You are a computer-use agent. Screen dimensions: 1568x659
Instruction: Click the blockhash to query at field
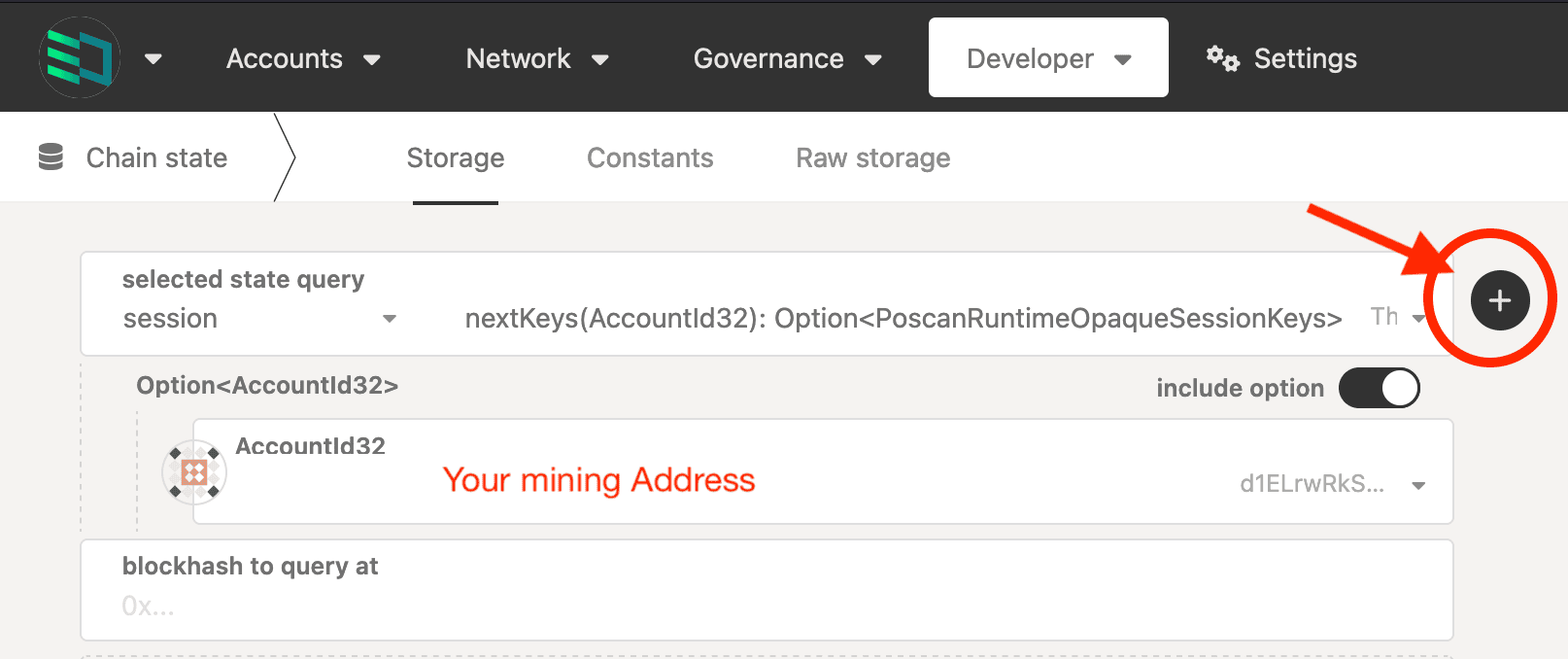click(766, 606)
